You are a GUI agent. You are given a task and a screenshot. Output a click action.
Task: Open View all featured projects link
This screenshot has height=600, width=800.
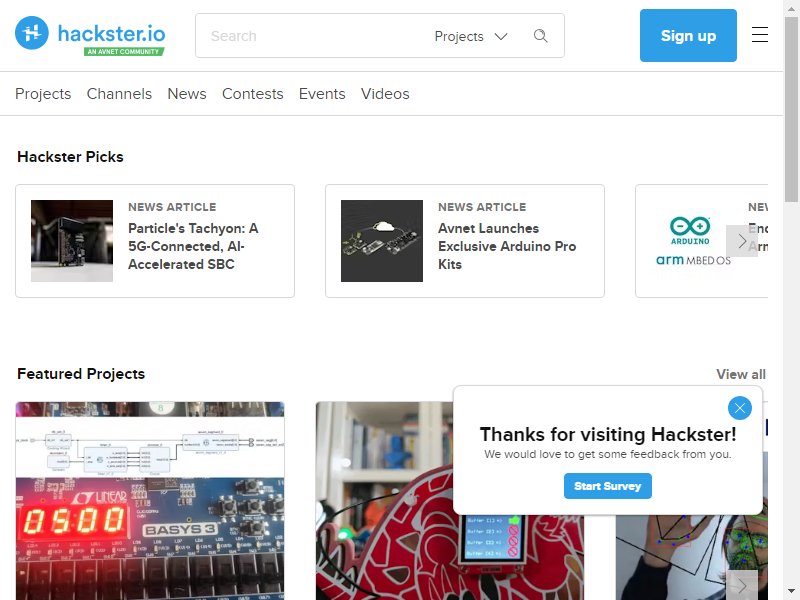pos(741,374)
